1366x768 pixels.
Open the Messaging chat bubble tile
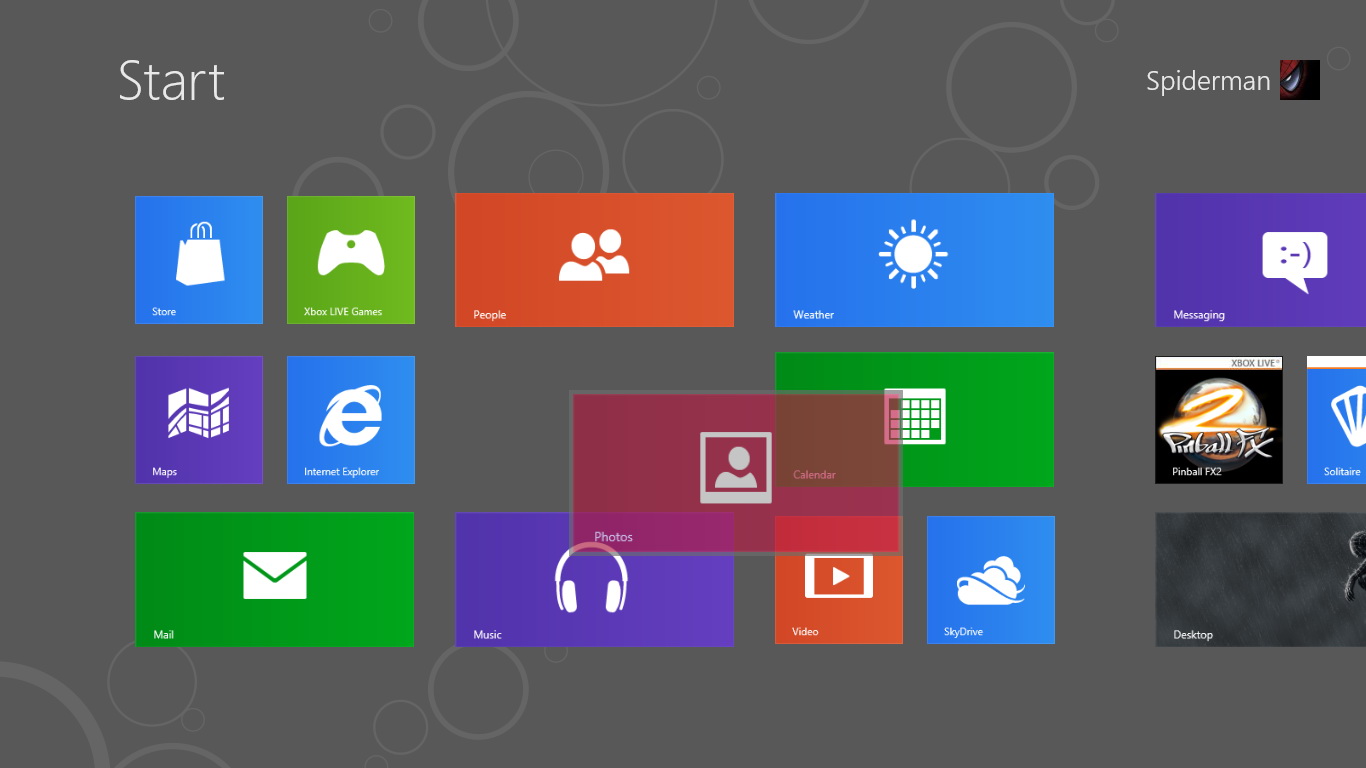point(1261,260)
